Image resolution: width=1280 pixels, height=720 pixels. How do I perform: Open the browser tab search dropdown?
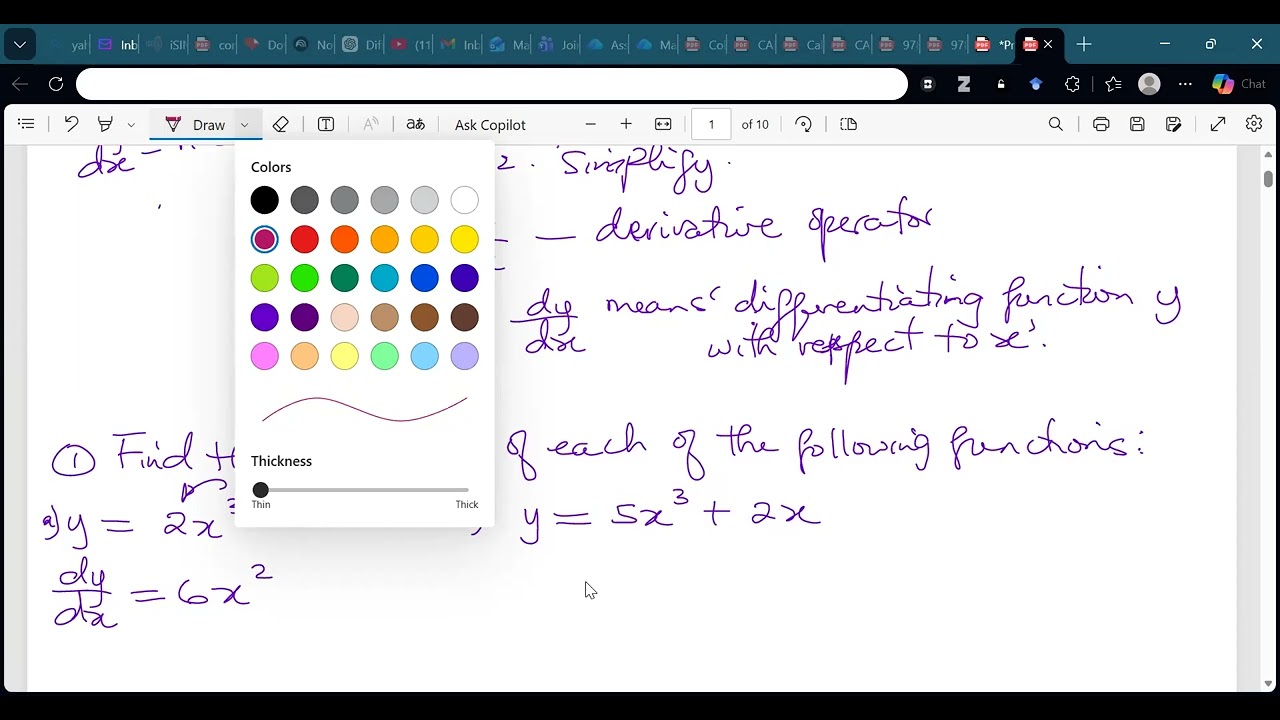coord(20,44)
